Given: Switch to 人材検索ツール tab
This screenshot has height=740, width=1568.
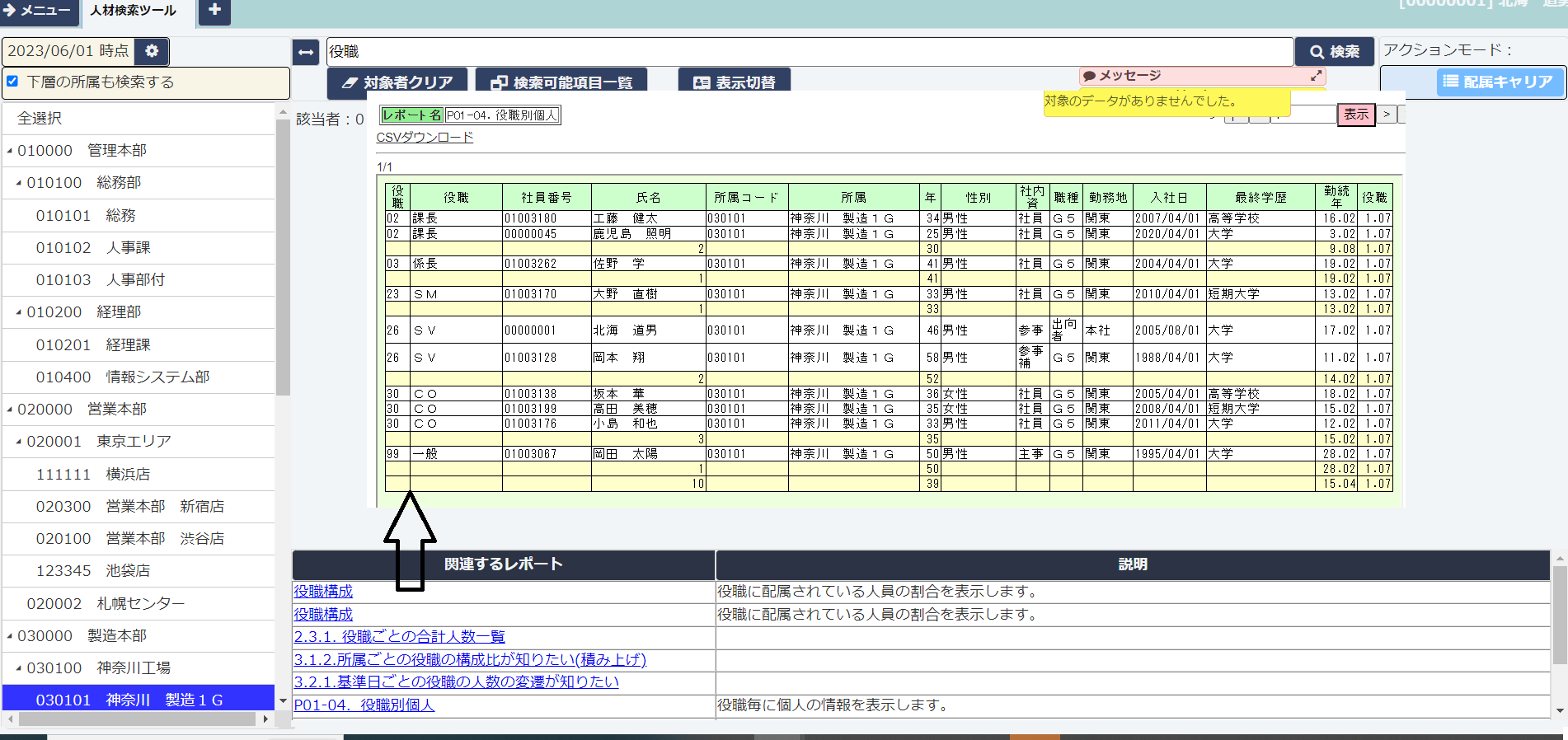Looking at the screenshot, I should (133, 11).
